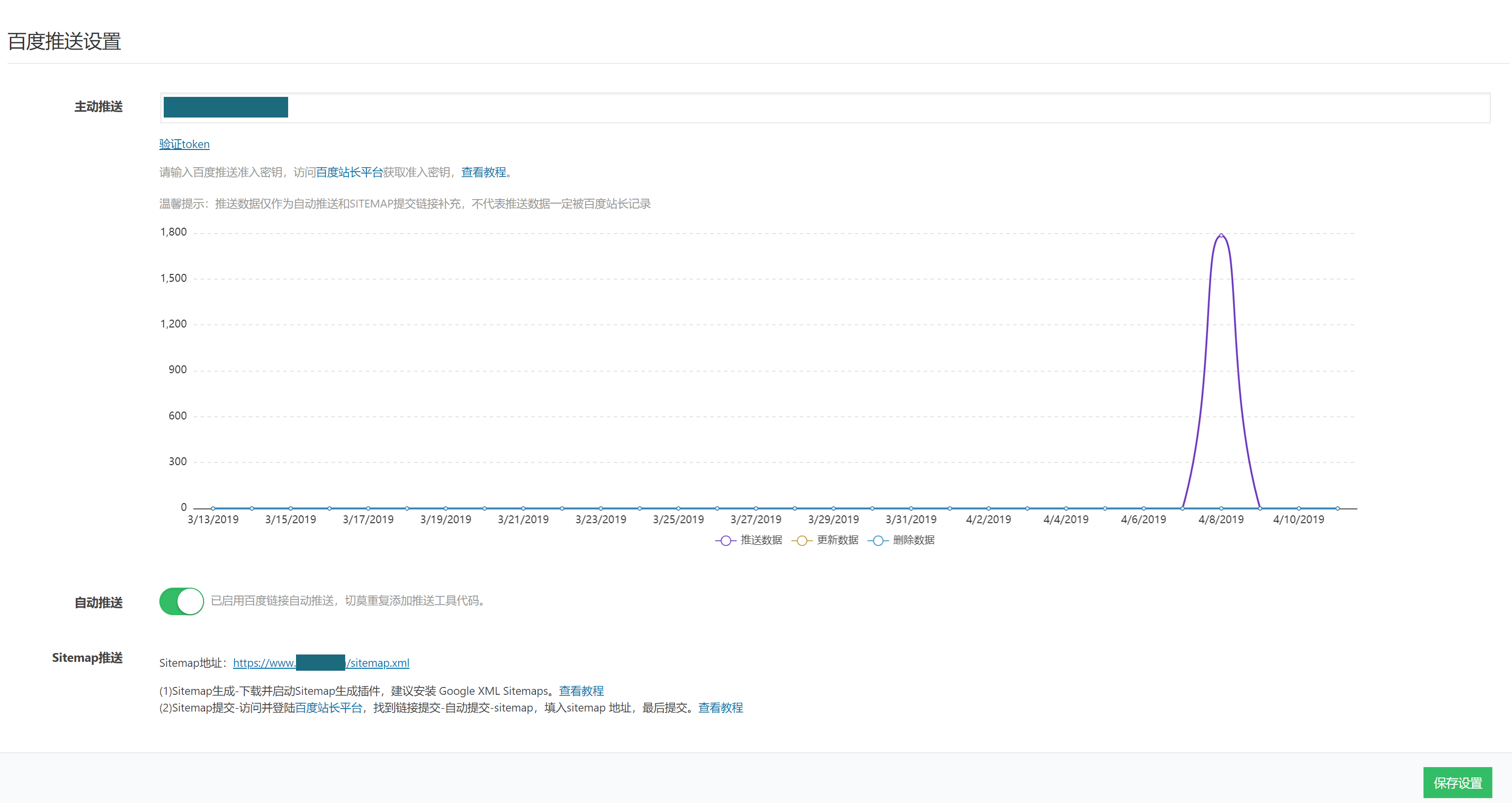
Task: Open 查看教程 link for Sitemap生成
Action: (581, 691)
